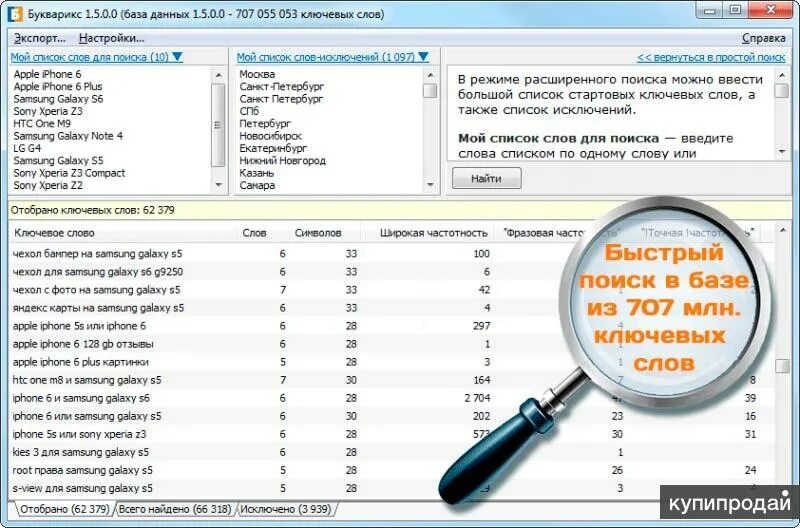Select 'Екатеринбург' in exclusions list

[x=273, y=148]
